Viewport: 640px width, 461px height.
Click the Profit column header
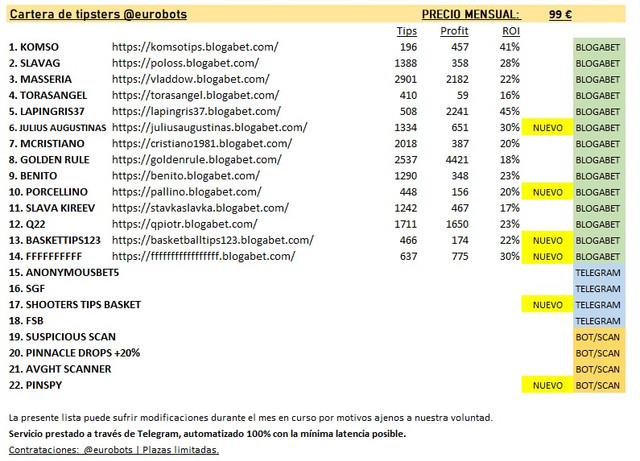click(x=454, y=31)
